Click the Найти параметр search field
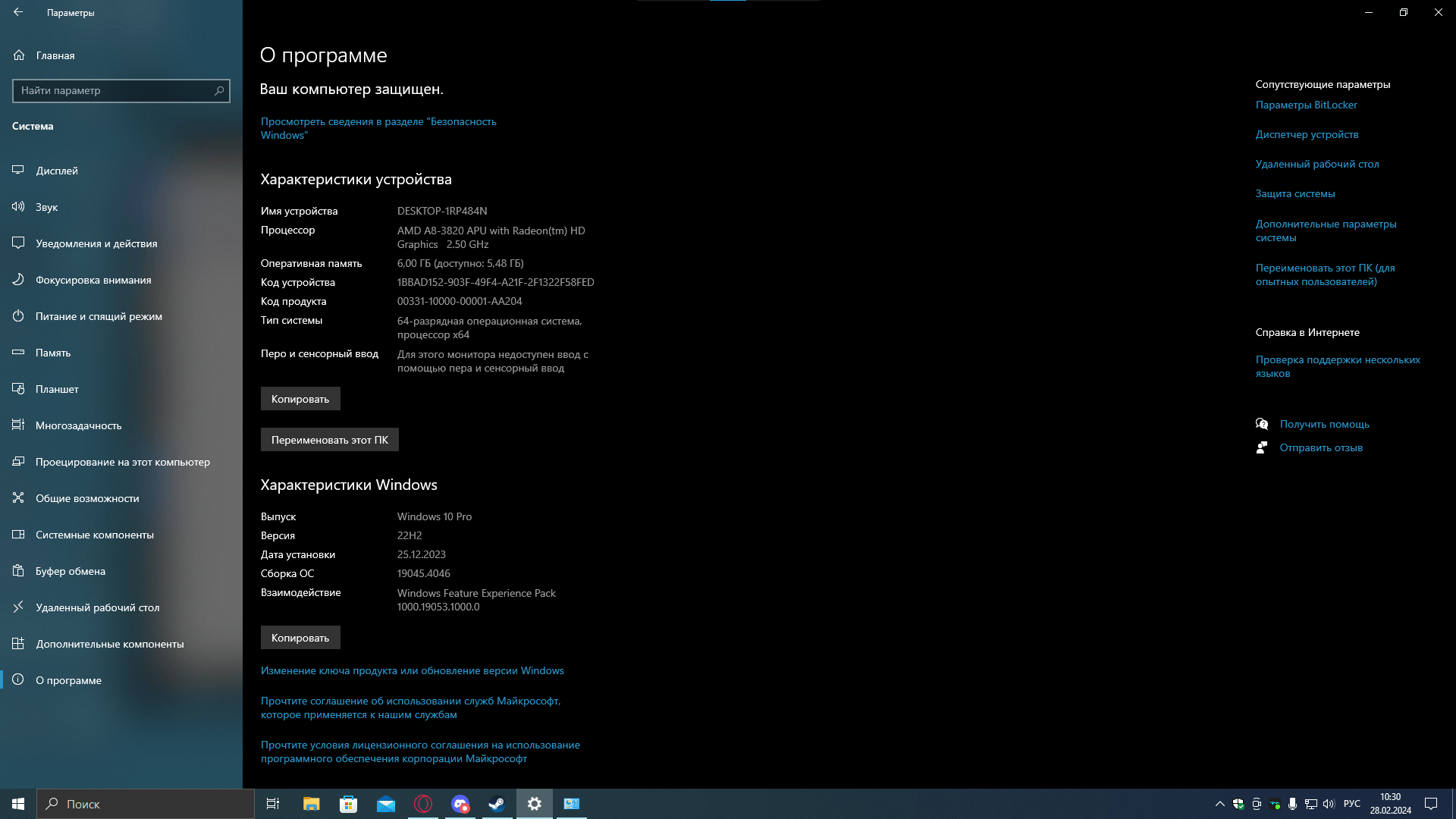 tap(114, 90)
